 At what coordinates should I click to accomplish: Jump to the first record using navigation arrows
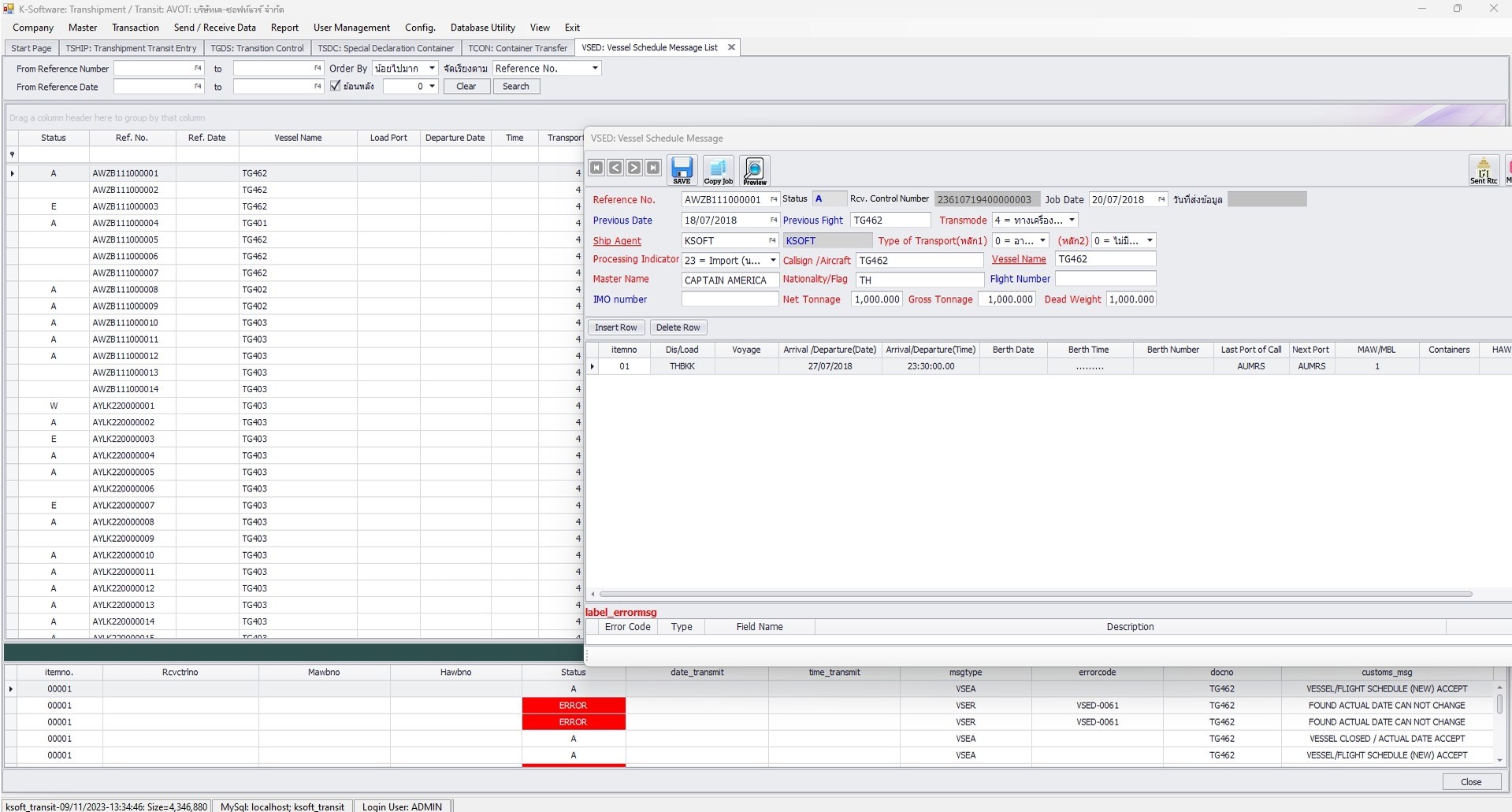coord(596,168)
